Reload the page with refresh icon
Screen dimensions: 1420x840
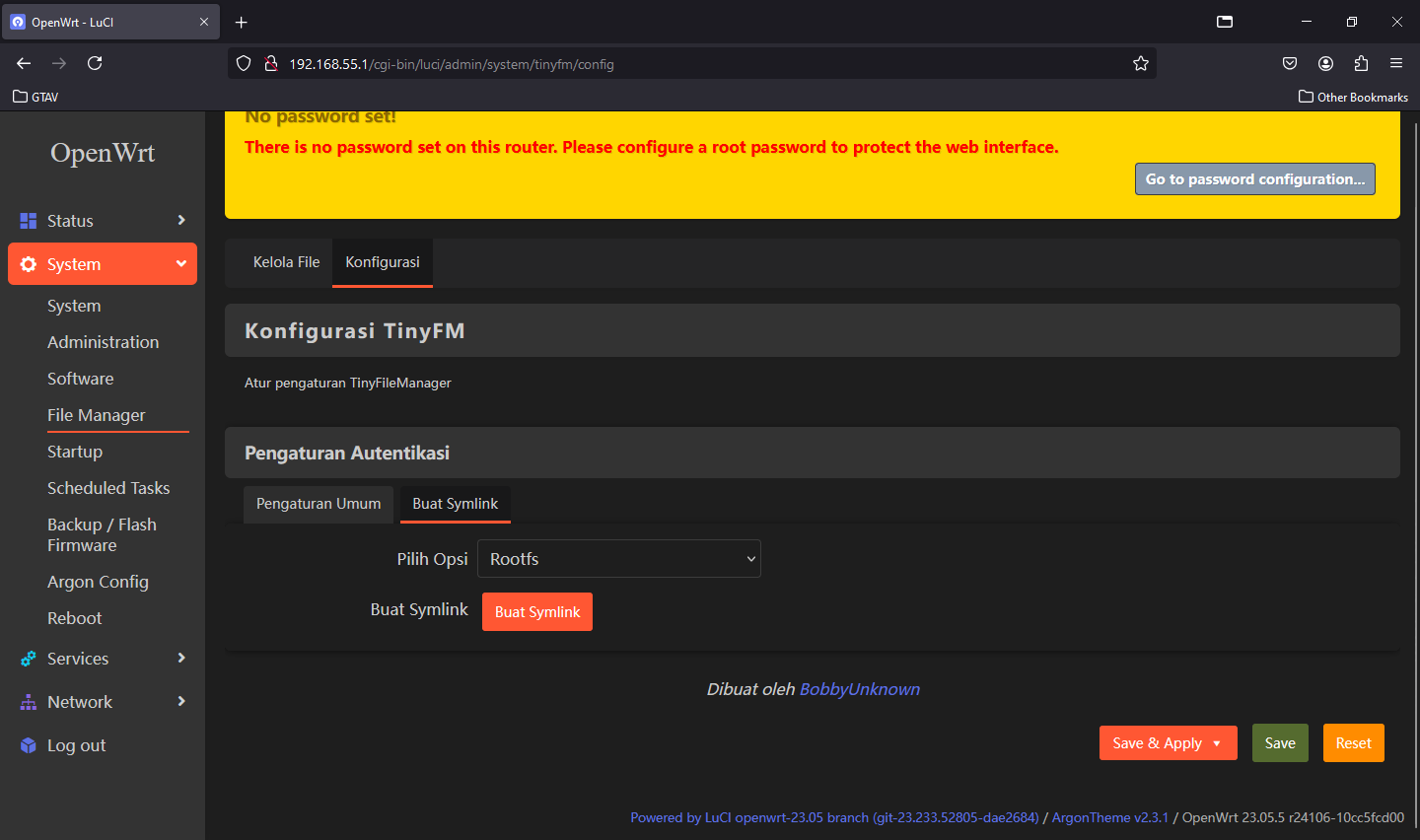pos(95,63)
